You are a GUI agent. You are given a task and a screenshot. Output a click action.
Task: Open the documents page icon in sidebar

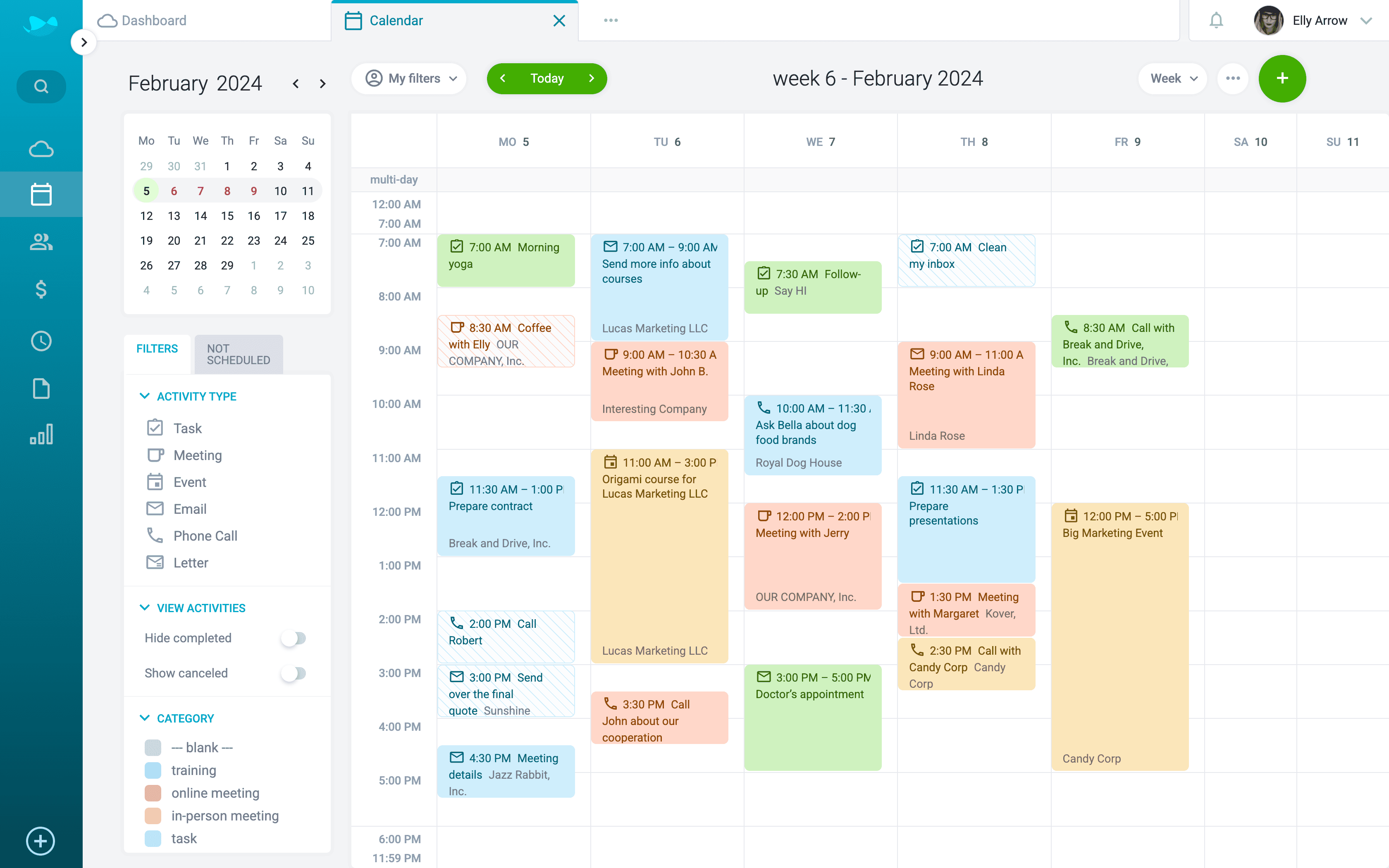[x=41, y=389]
